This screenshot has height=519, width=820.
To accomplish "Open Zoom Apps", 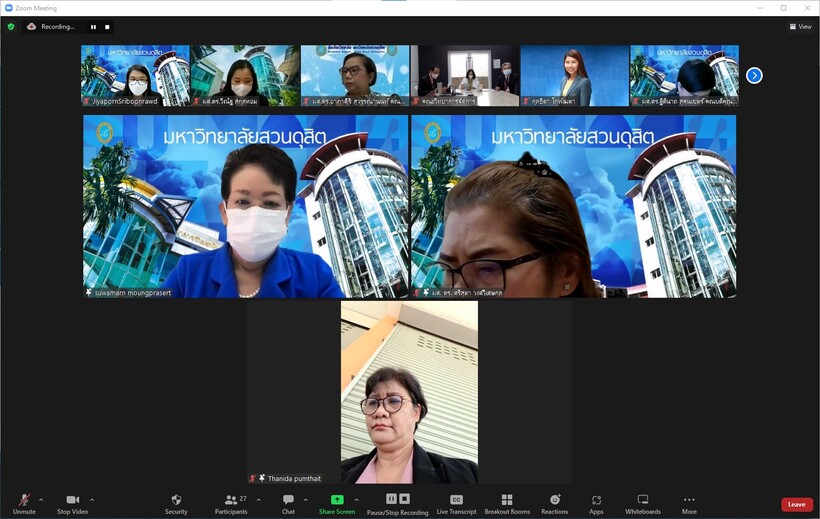I will click(x=596, y=503).
